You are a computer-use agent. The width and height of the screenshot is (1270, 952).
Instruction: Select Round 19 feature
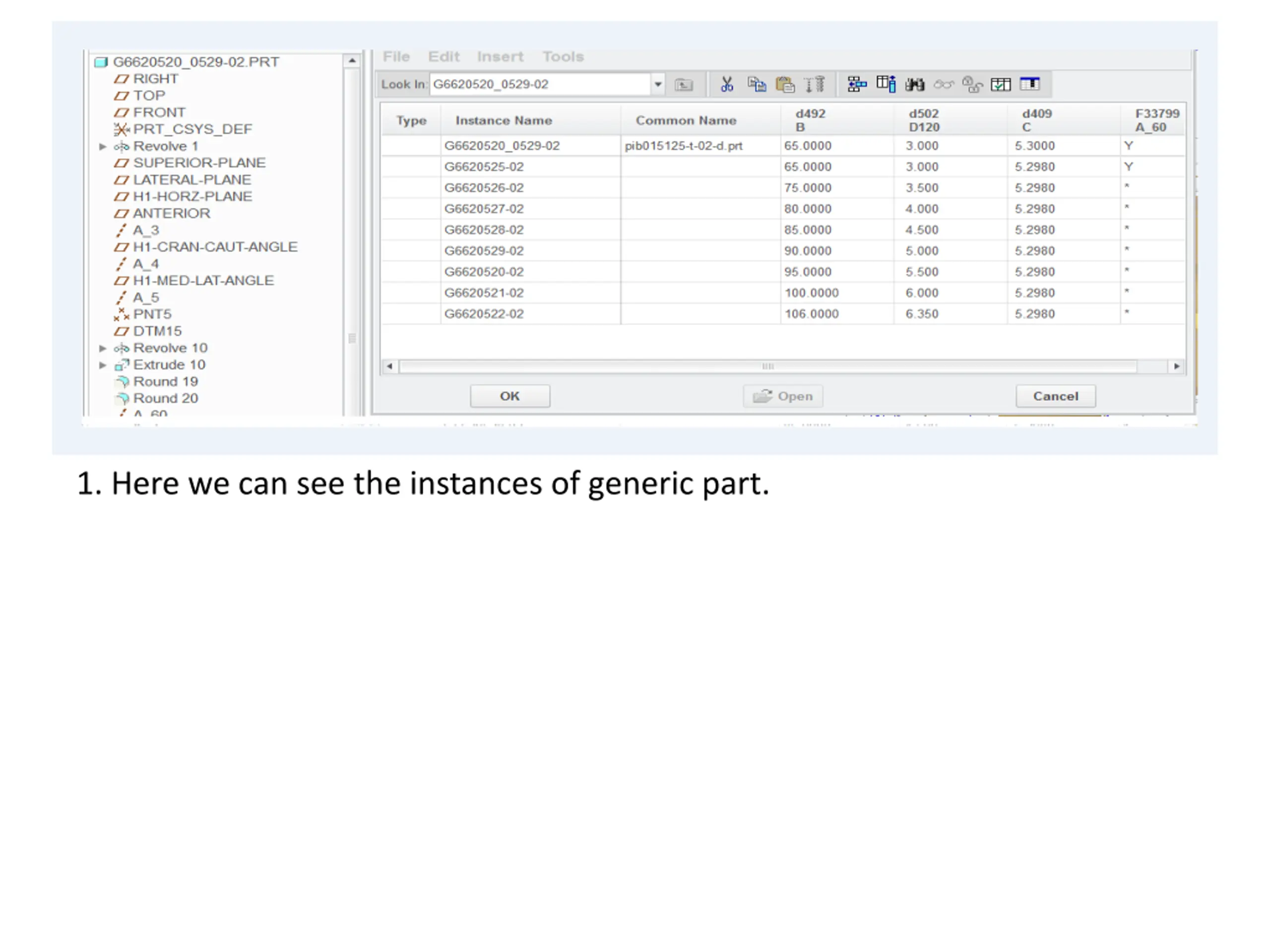(x=165, y=382)
